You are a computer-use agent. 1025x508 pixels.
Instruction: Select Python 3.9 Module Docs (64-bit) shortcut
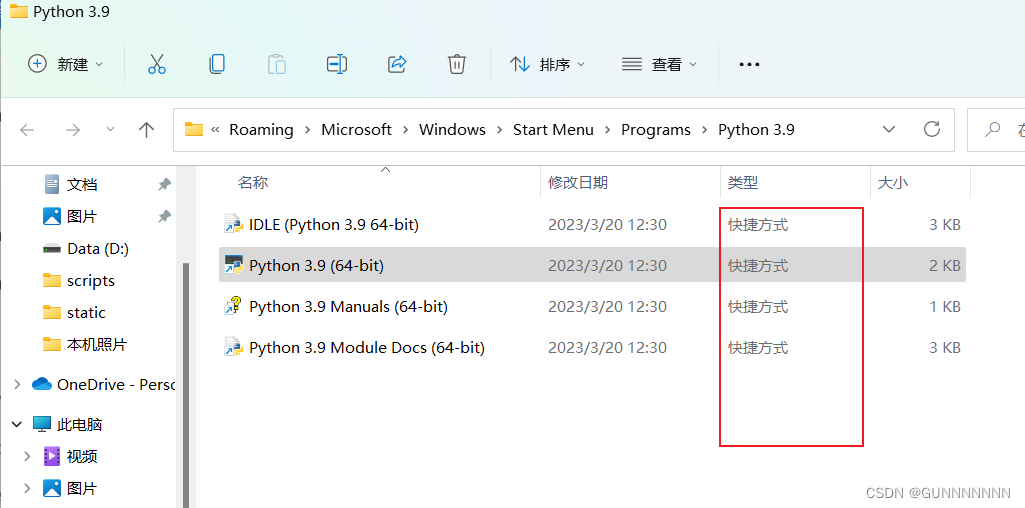[592, 347]
